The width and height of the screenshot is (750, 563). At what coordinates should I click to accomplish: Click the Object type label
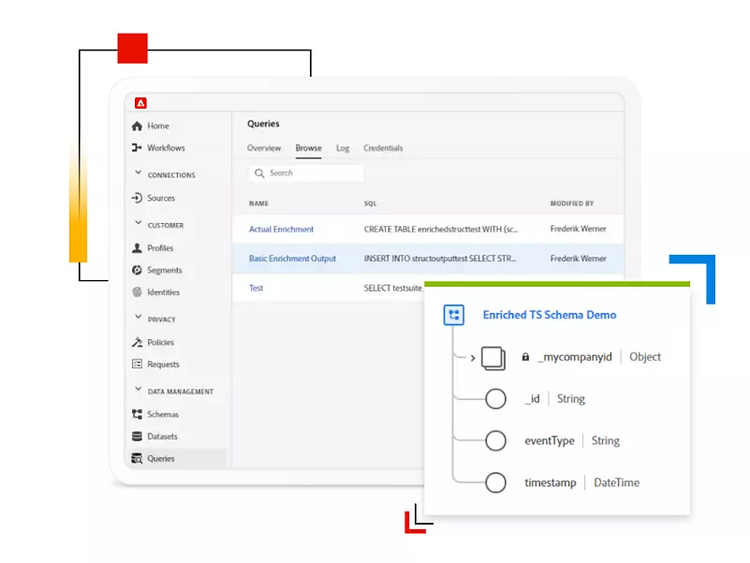coord(645,357)
